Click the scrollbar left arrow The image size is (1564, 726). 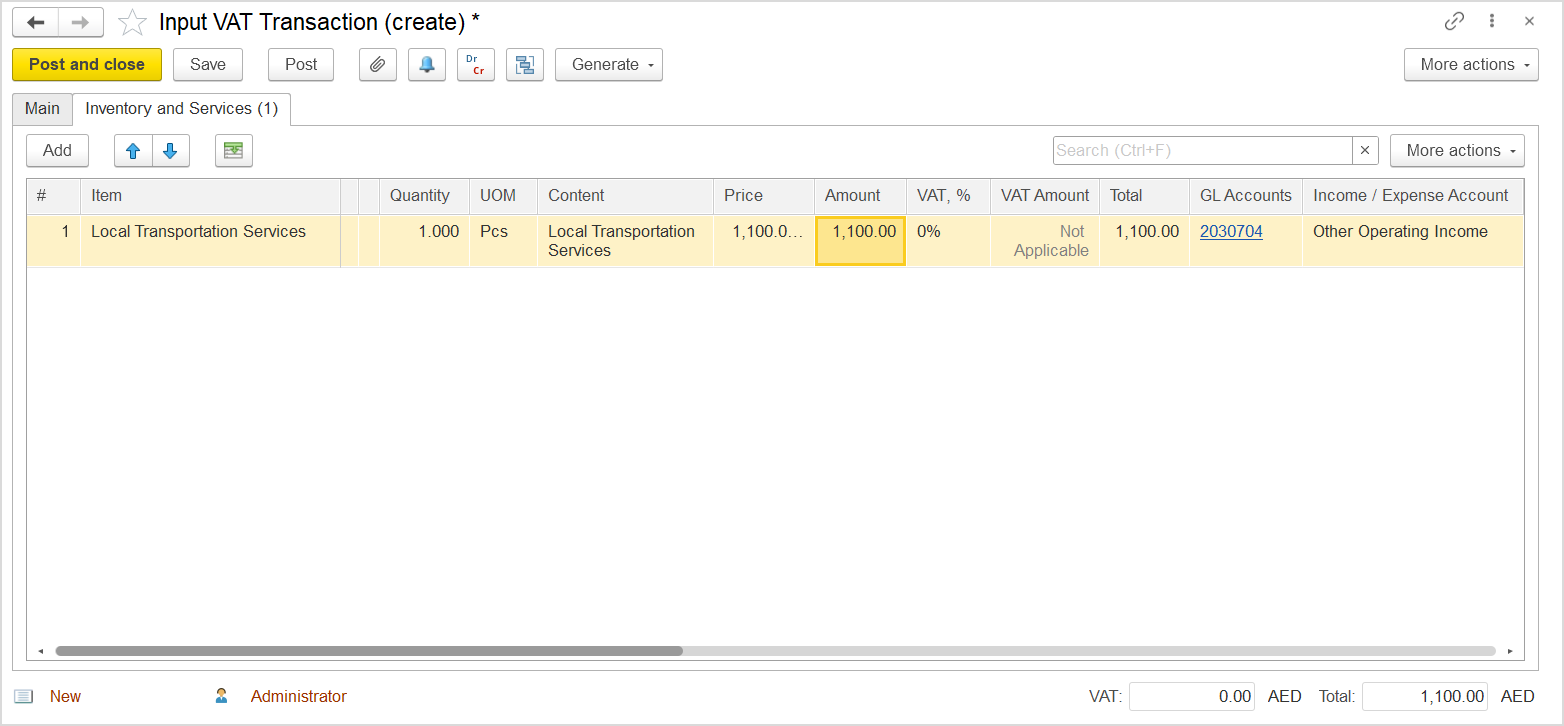click(41, 651)
